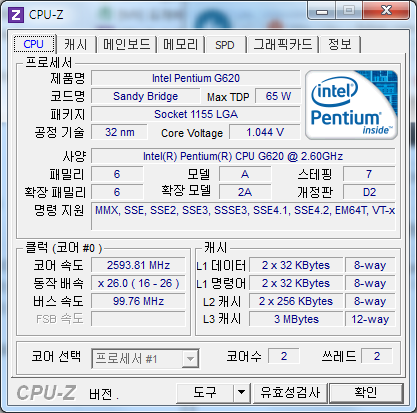
Task: Click the L2 캐시 8-way value
Action: [370, 301]
